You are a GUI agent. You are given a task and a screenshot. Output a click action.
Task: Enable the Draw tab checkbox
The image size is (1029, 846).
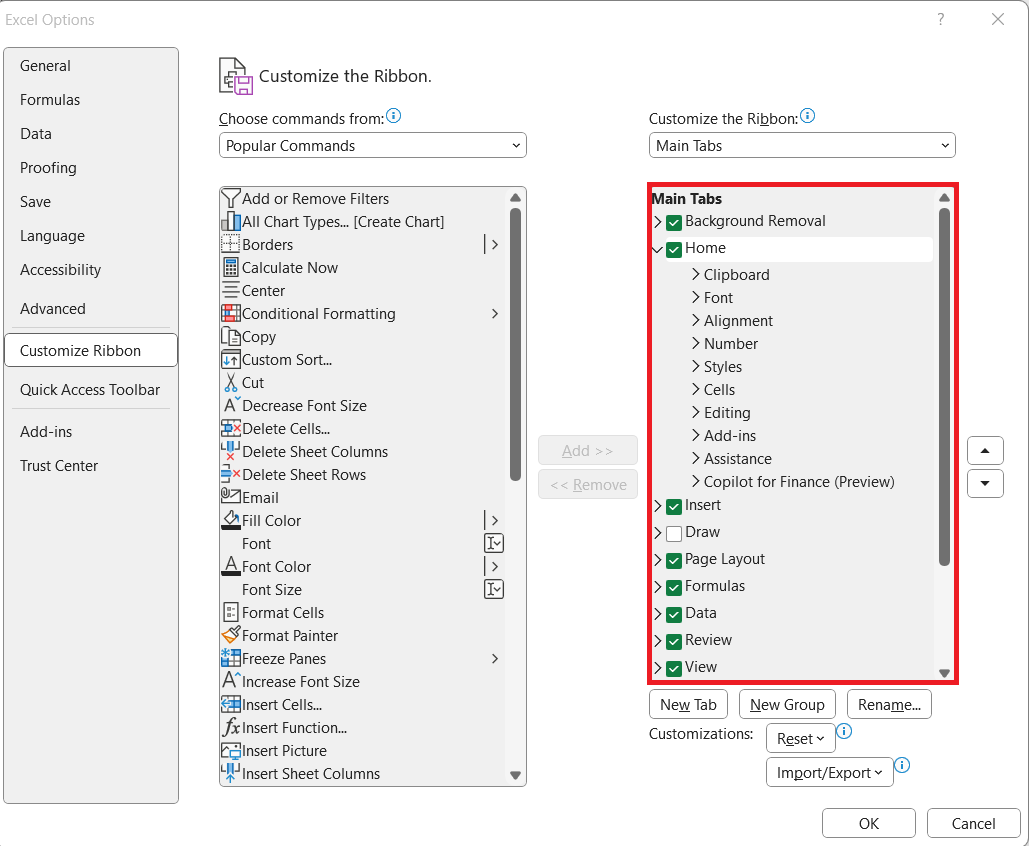click(673, 534)
